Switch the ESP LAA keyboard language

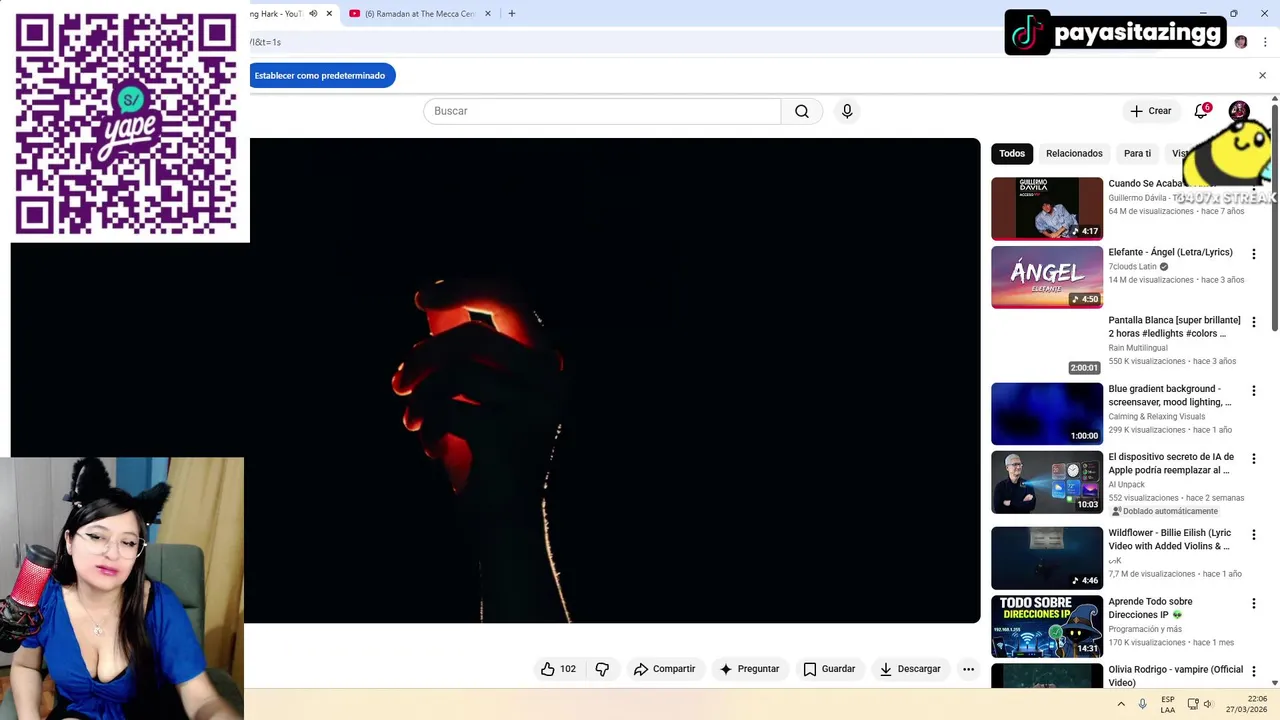(1168, 704)
